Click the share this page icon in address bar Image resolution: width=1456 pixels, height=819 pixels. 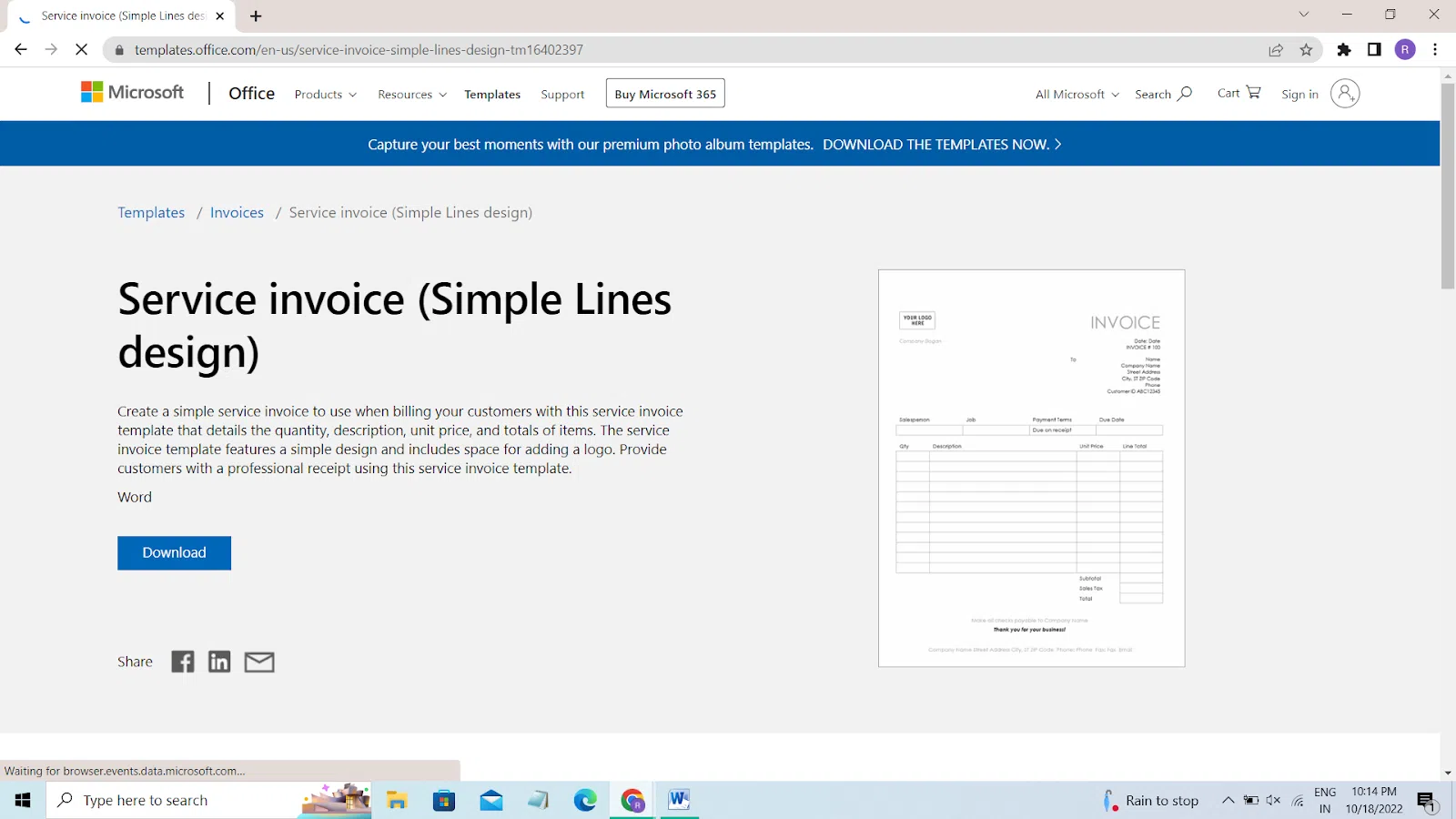[1276, 50]
